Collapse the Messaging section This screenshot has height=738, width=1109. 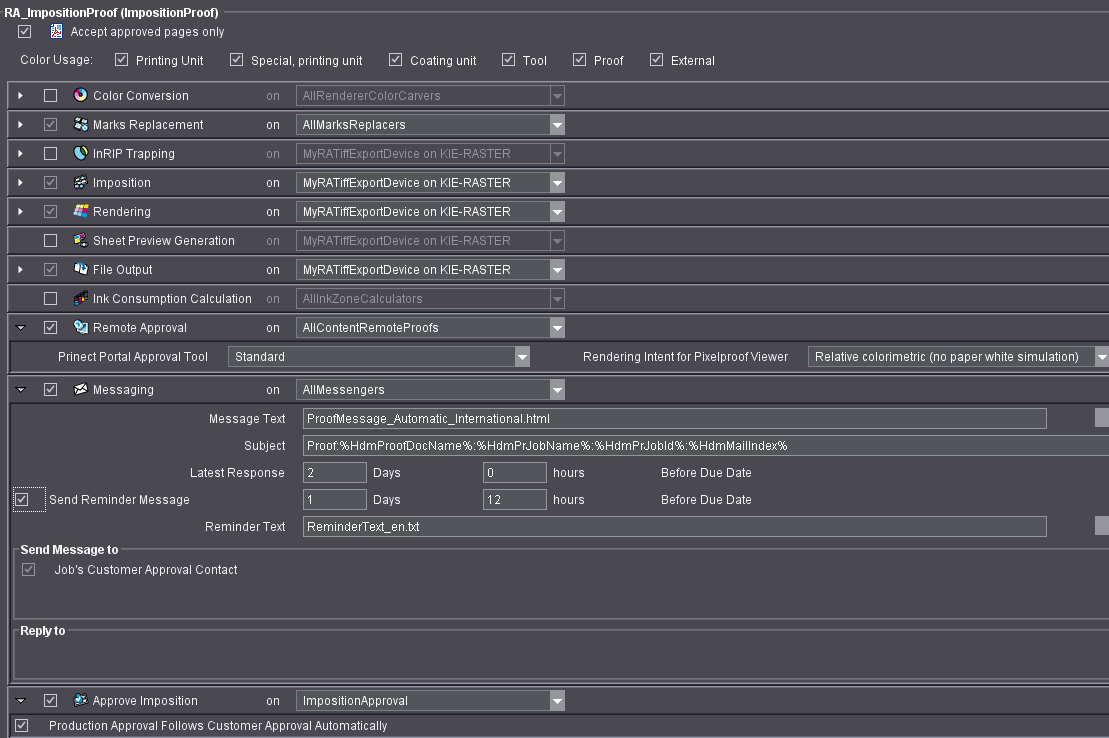click(x=20, y=390)
